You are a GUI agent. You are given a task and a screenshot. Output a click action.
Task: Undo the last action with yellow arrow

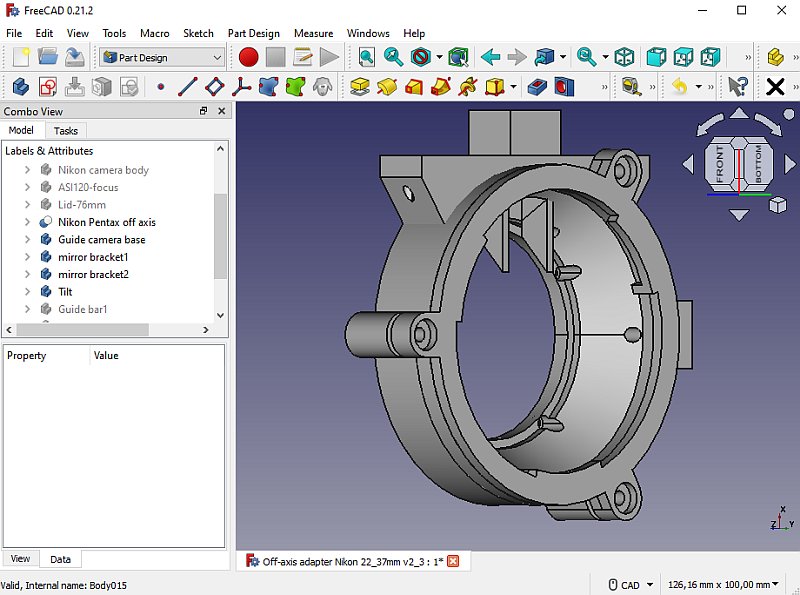(680, 87)
